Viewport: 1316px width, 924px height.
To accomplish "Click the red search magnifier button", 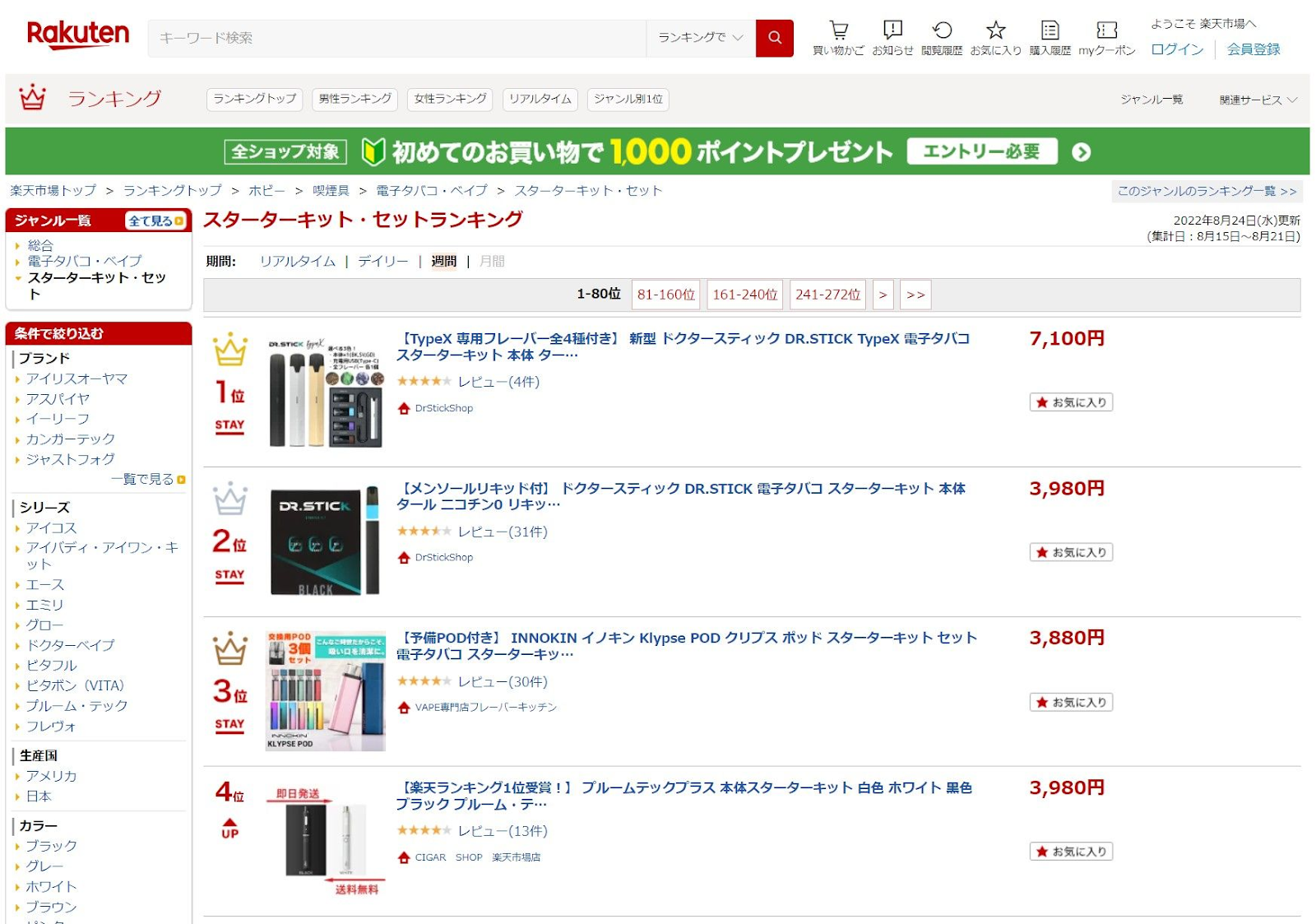I will click(x=774, y=38).
